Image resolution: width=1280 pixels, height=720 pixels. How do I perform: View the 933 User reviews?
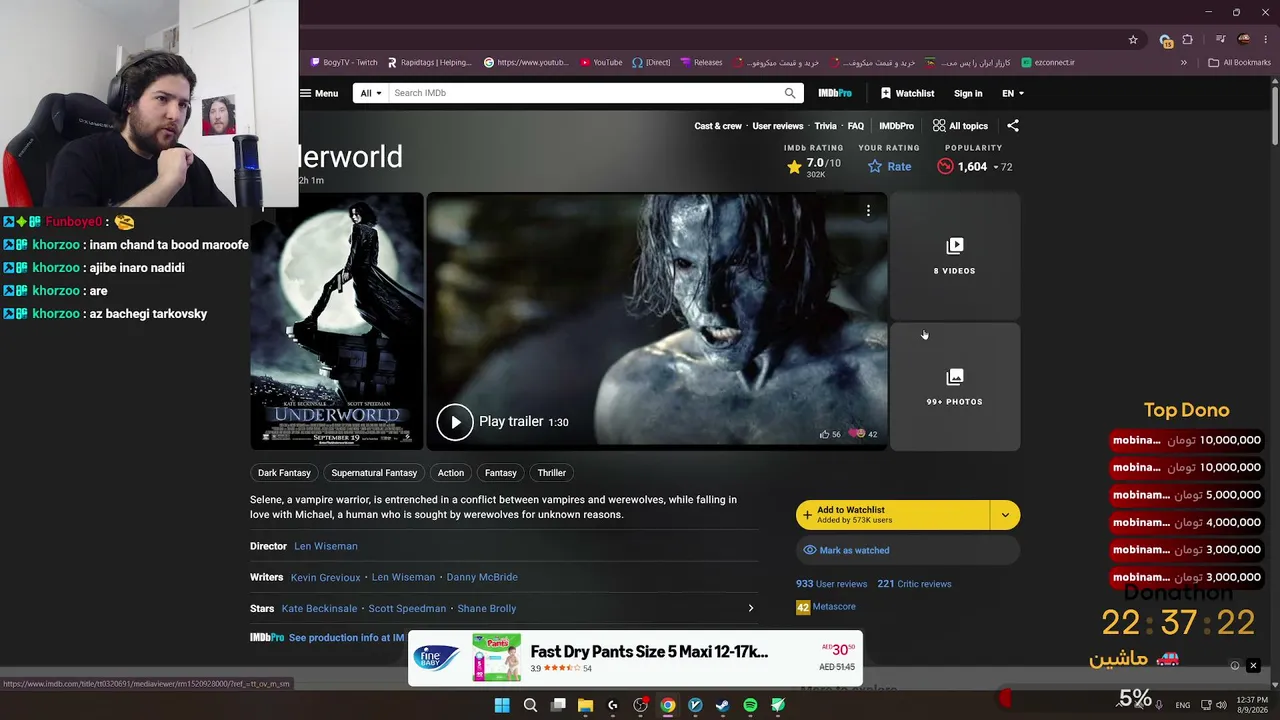point(831,584)
